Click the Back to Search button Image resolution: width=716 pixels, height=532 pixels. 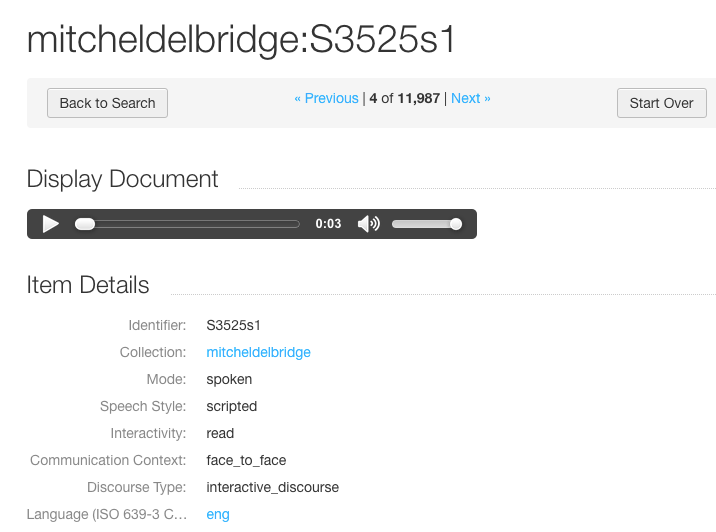[107, 103]
